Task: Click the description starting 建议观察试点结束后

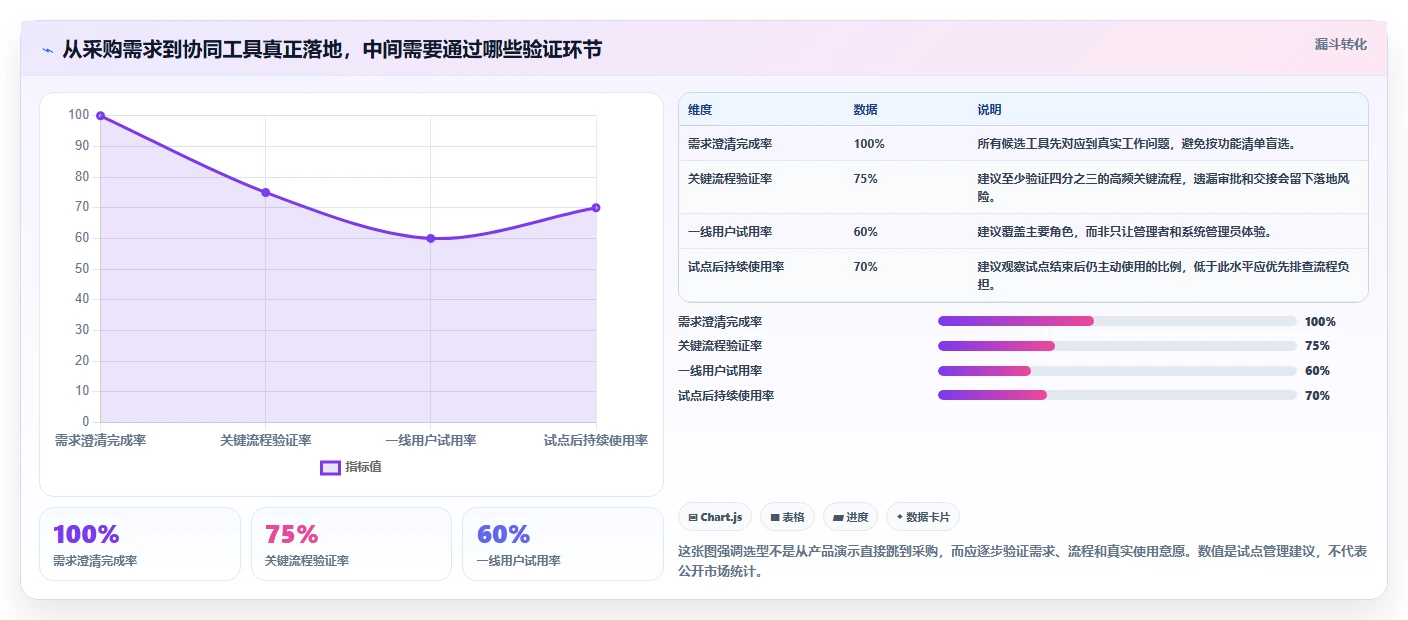Action: tap(1164, 276)
